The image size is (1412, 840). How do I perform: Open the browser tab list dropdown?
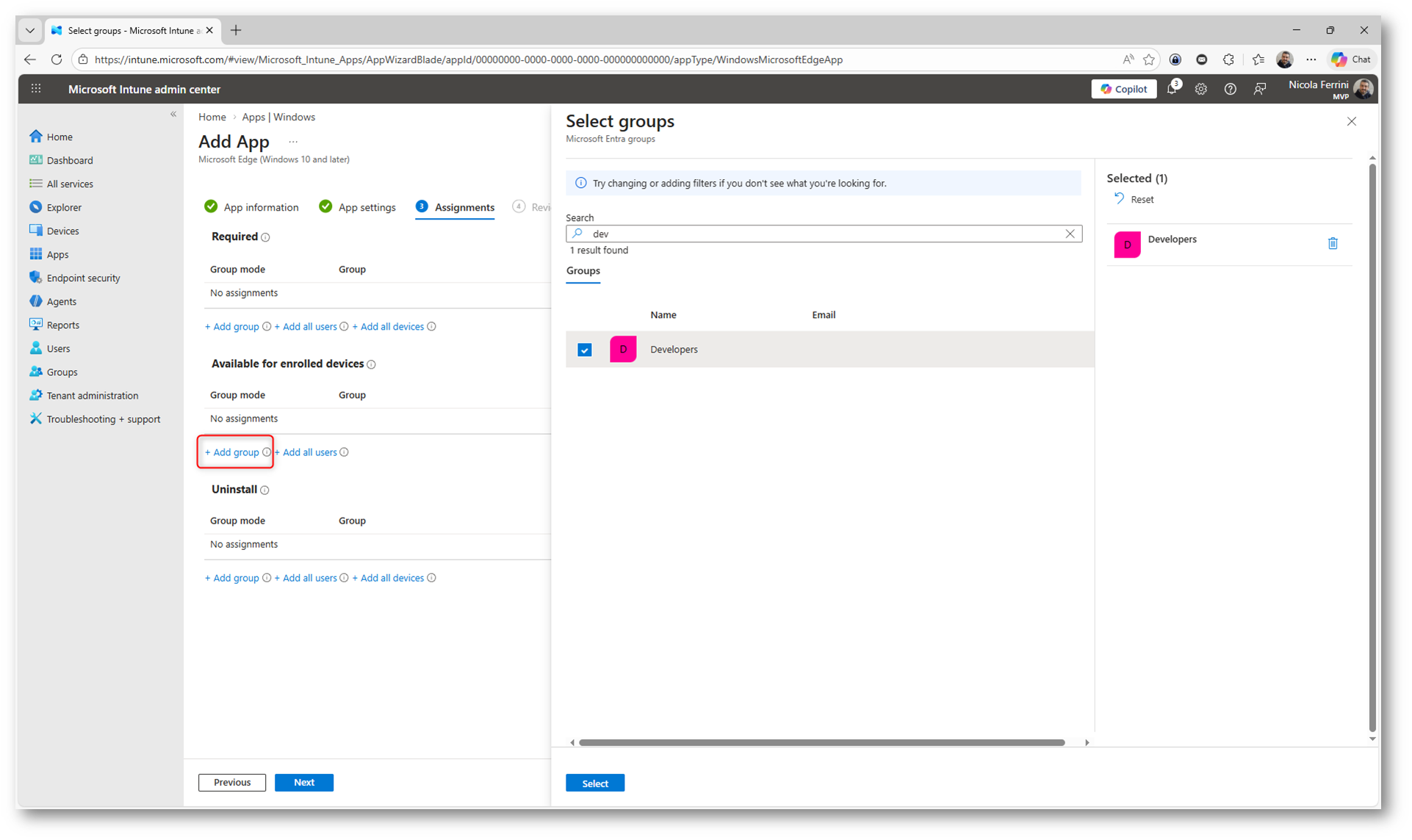click(30, 30)
